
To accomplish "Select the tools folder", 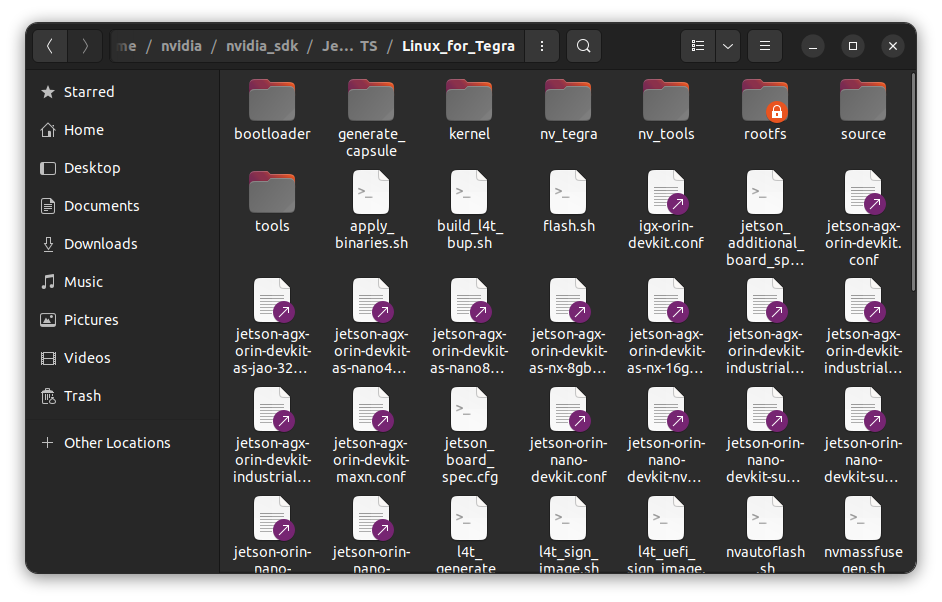I will coord(272,202).
